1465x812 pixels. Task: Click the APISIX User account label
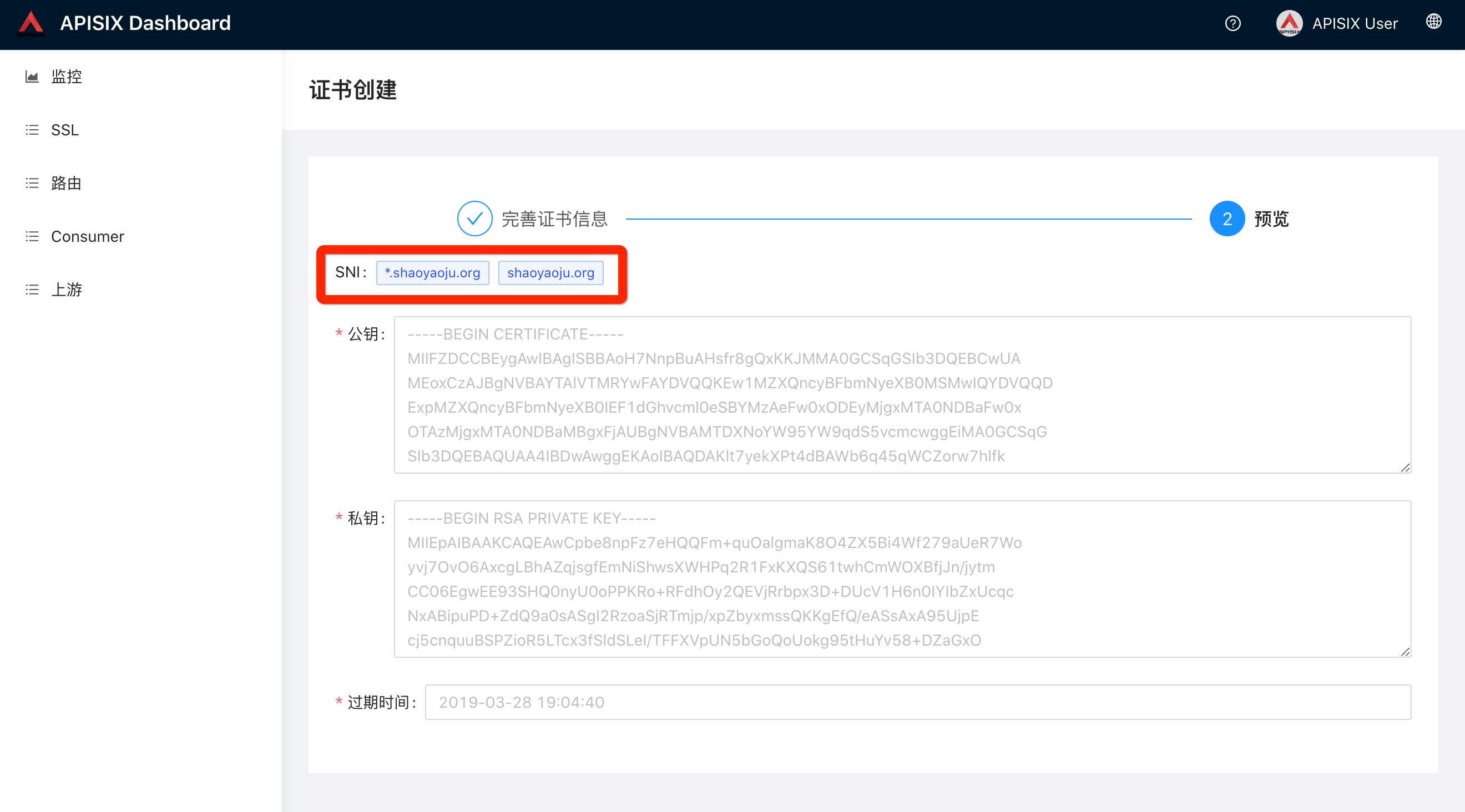(1356, 23)
